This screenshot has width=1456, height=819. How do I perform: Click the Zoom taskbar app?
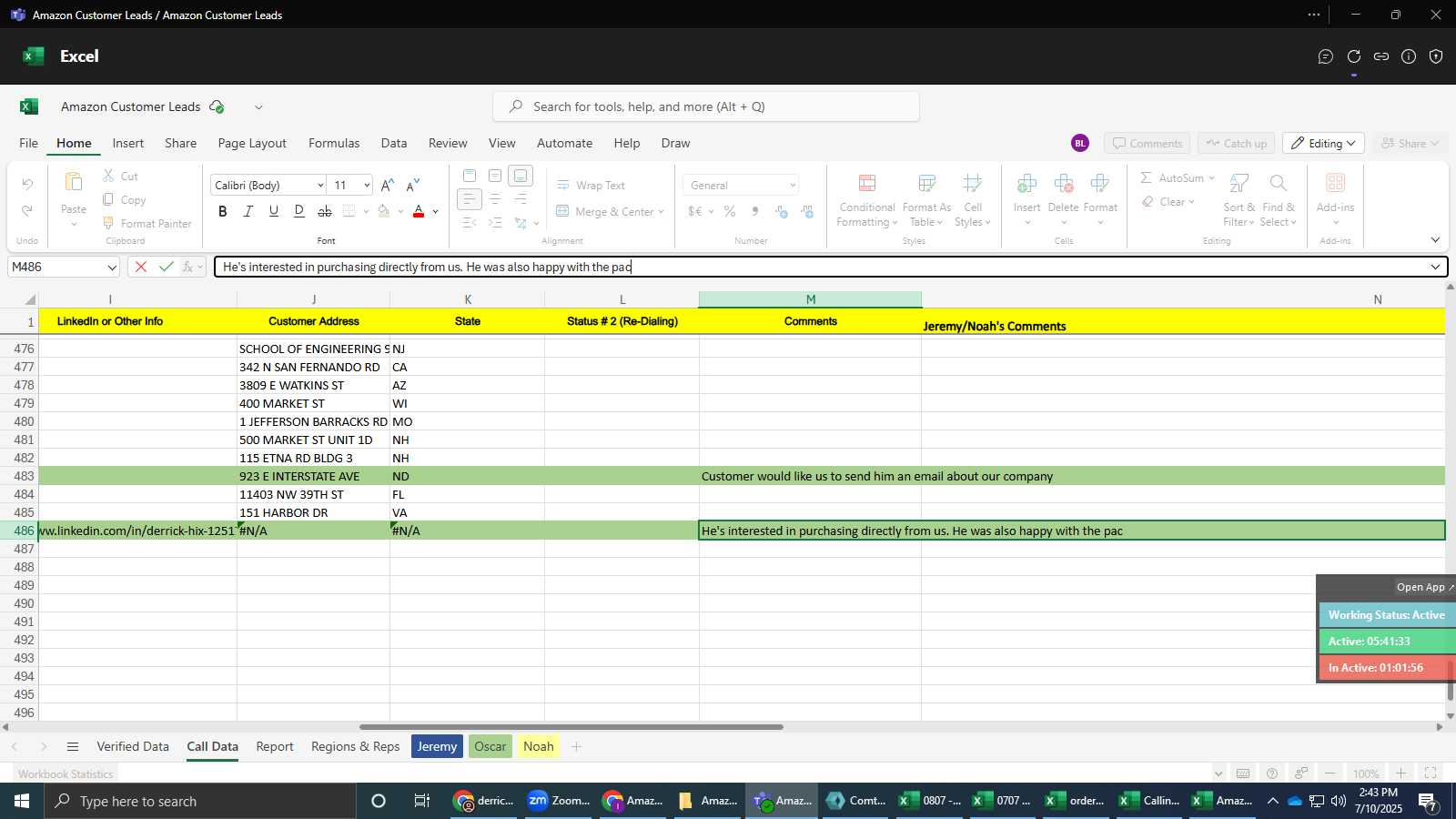pyautogui.click(x=559, y=801)
